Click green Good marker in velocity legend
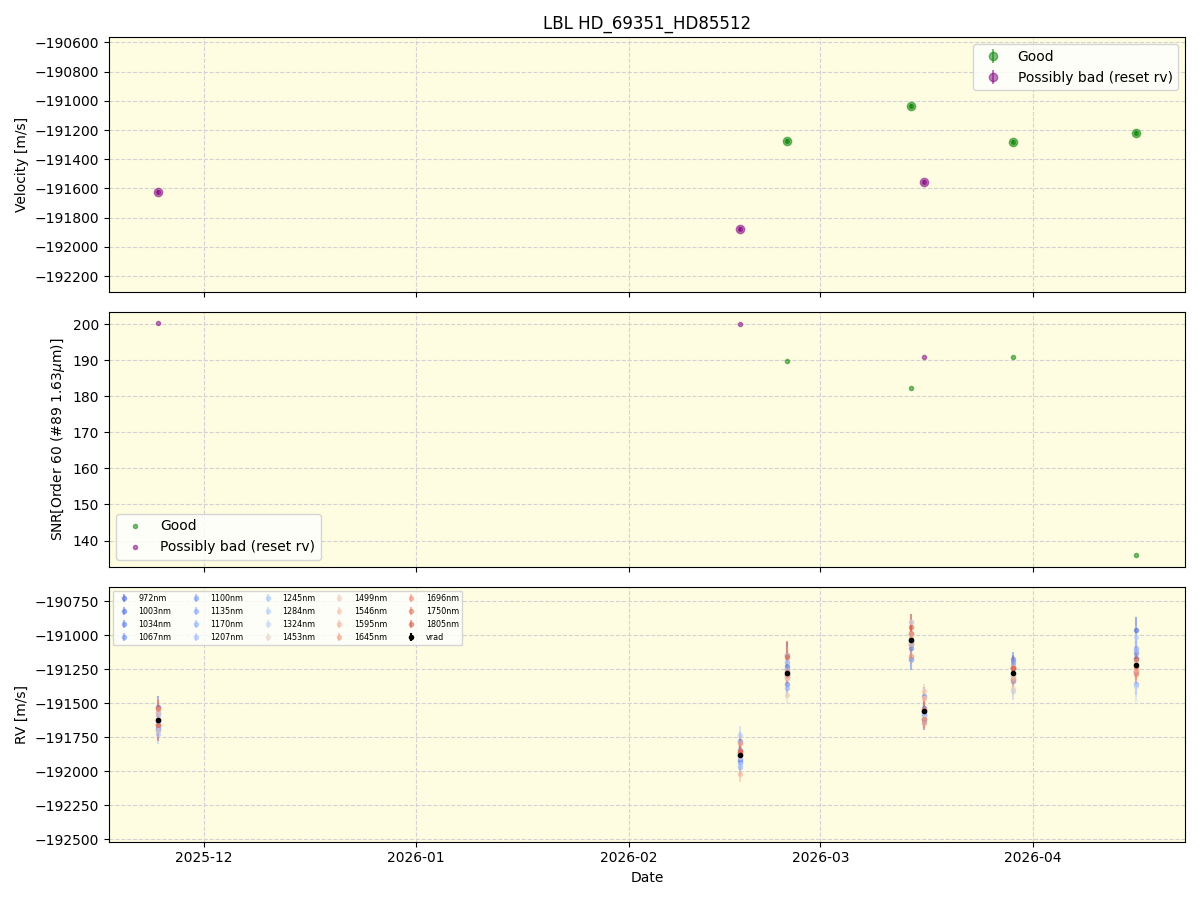This screenshot has width=1200, height=900. 993,57
